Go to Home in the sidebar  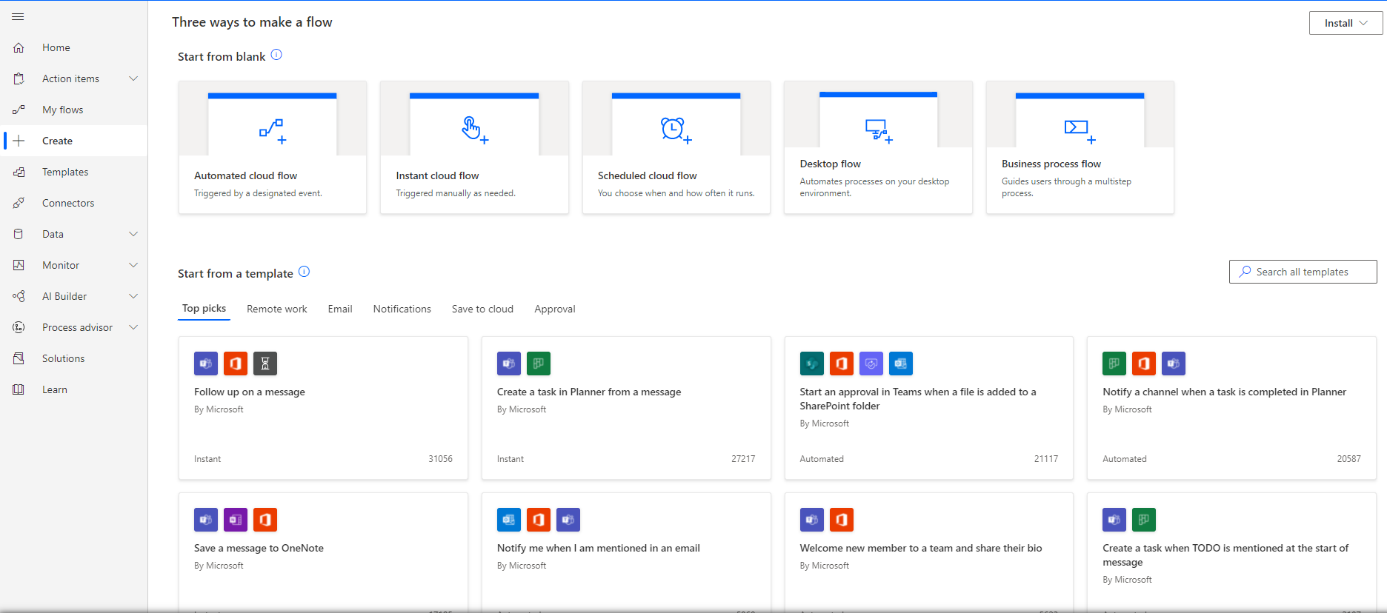click(74, 48)
